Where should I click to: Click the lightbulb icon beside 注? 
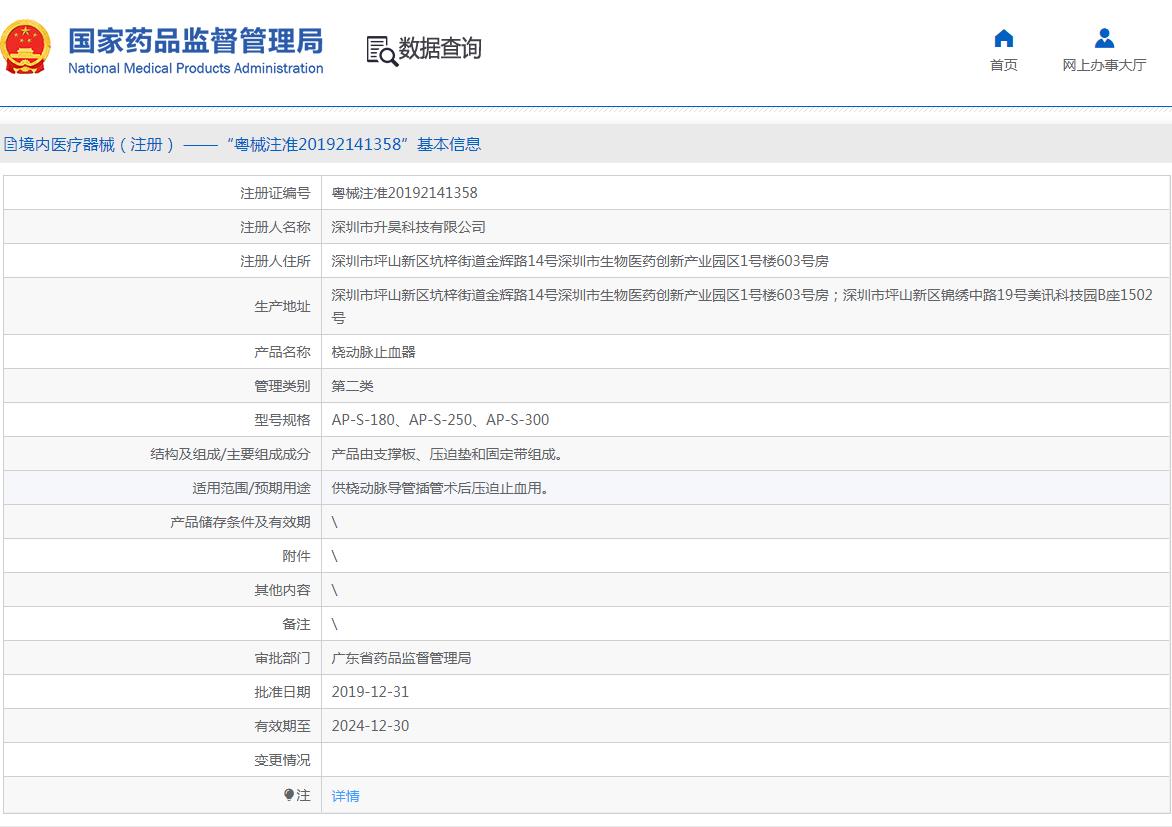point(289,795)
